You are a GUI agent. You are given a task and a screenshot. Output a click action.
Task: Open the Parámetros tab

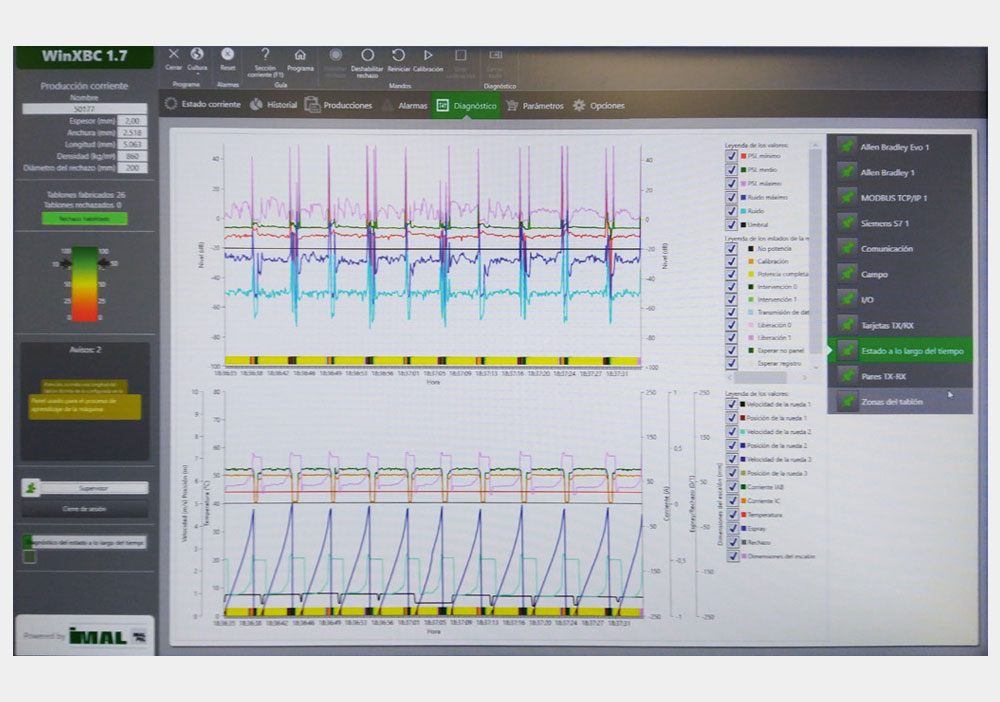point(535,106)
